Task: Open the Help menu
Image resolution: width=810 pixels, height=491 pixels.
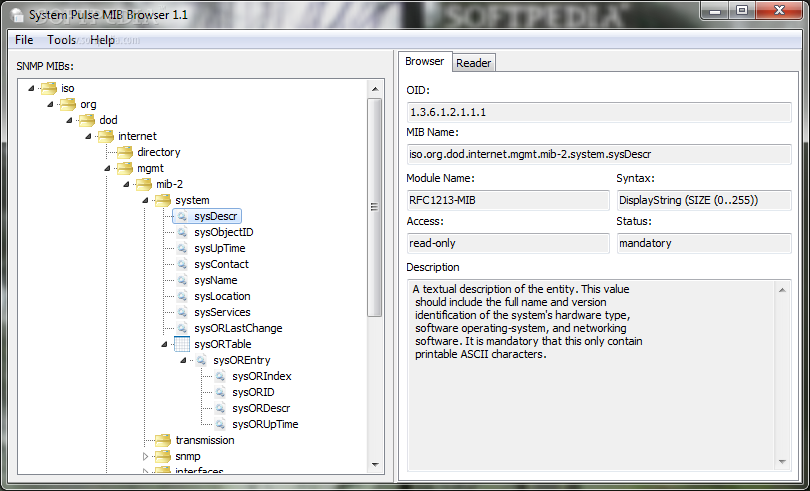Action: (x=102, y=40)
